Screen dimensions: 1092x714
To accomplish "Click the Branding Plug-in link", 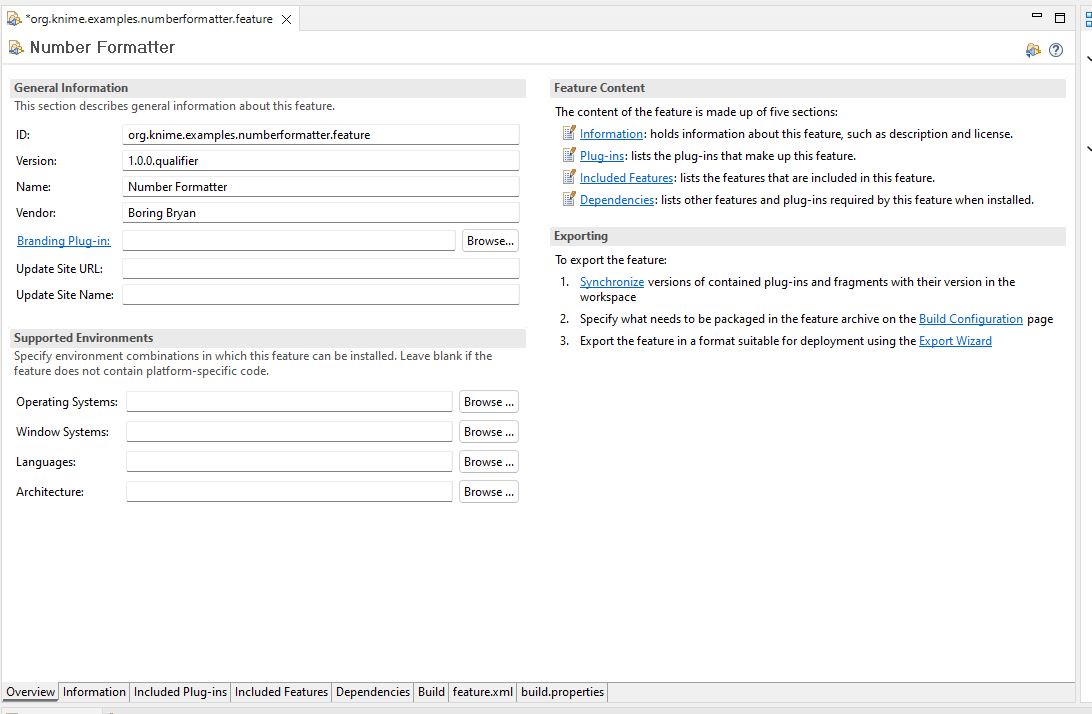I will (x=63, y=241).
